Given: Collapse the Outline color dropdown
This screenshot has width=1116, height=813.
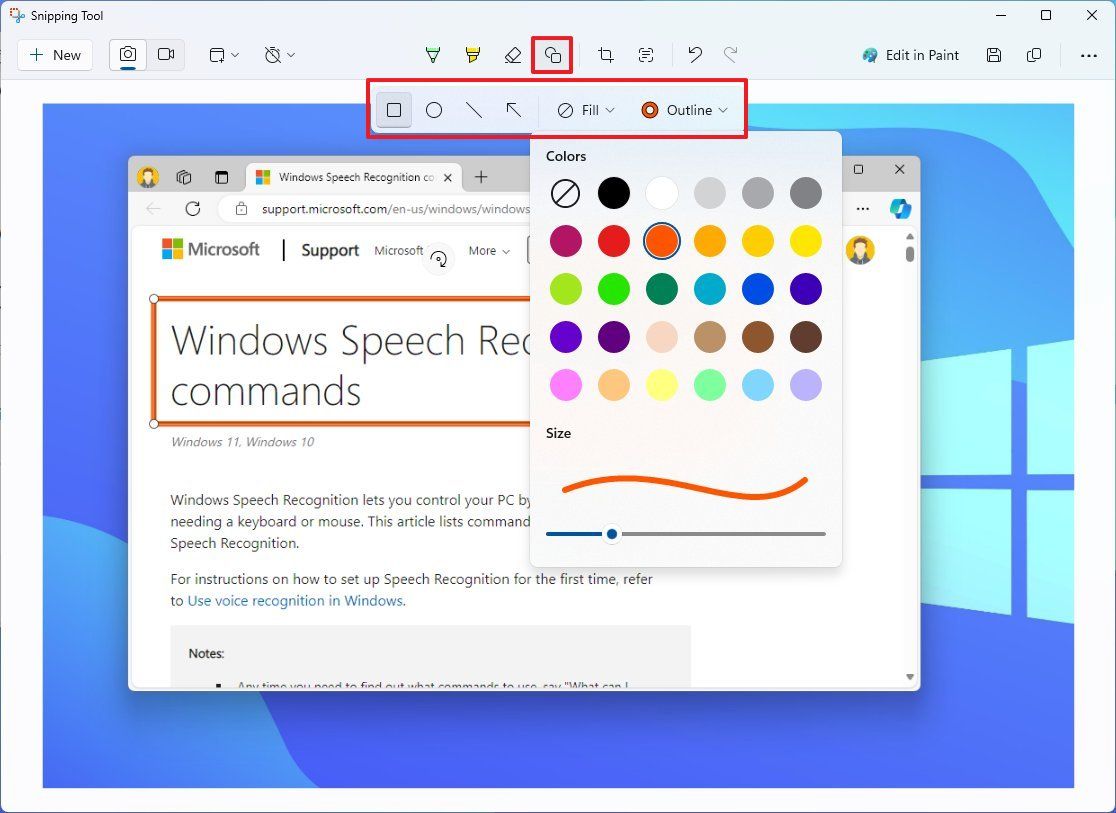Looking at the screenshot, I should 684,110.
